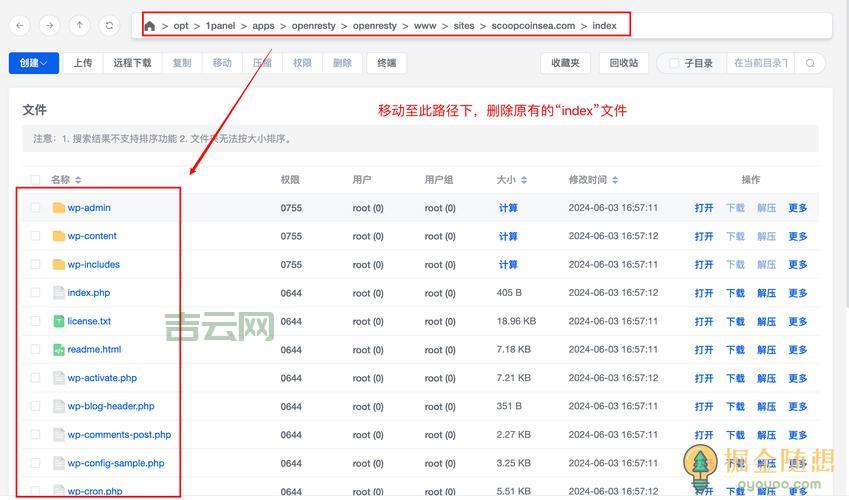
Task: Click the home icon in the path bar
Action: tap(150, 26)
